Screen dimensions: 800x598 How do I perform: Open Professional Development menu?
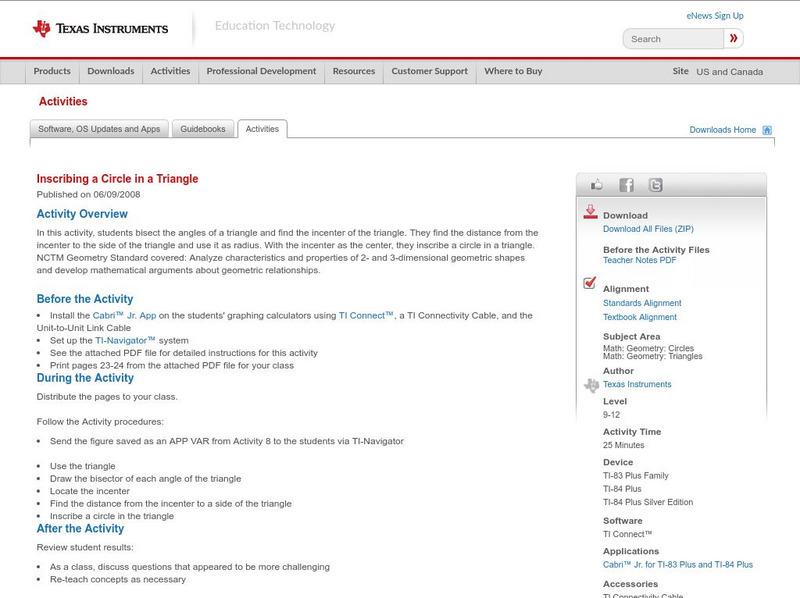[x=261, y=71]
